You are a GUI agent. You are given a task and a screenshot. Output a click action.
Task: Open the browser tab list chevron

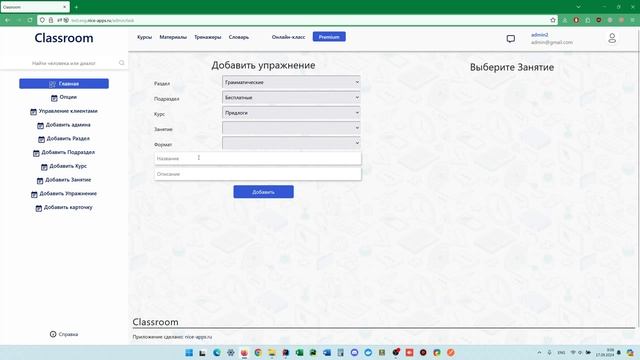point(578,7)
